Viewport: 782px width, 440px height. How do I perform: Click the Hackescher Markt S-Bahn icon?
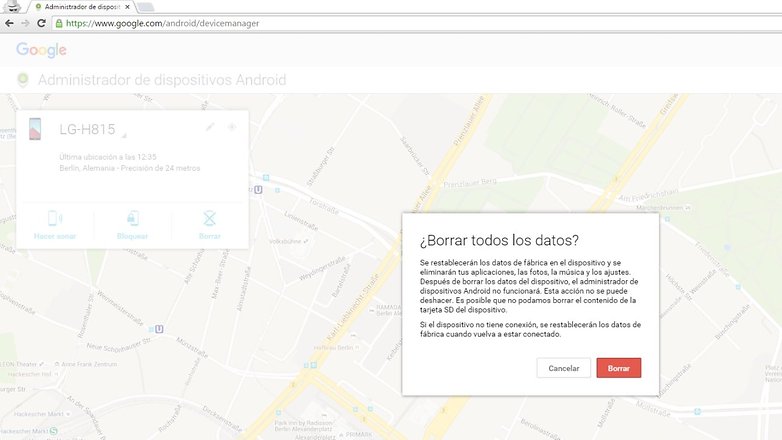(53, 431)
